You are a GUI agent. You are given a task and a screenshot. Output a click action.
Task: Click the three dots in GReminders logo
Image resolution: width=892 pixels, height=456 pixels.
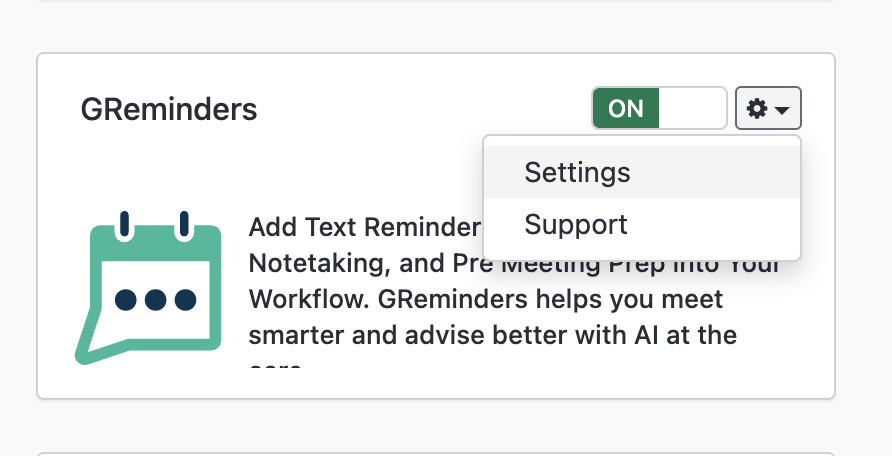click(155, 299)
